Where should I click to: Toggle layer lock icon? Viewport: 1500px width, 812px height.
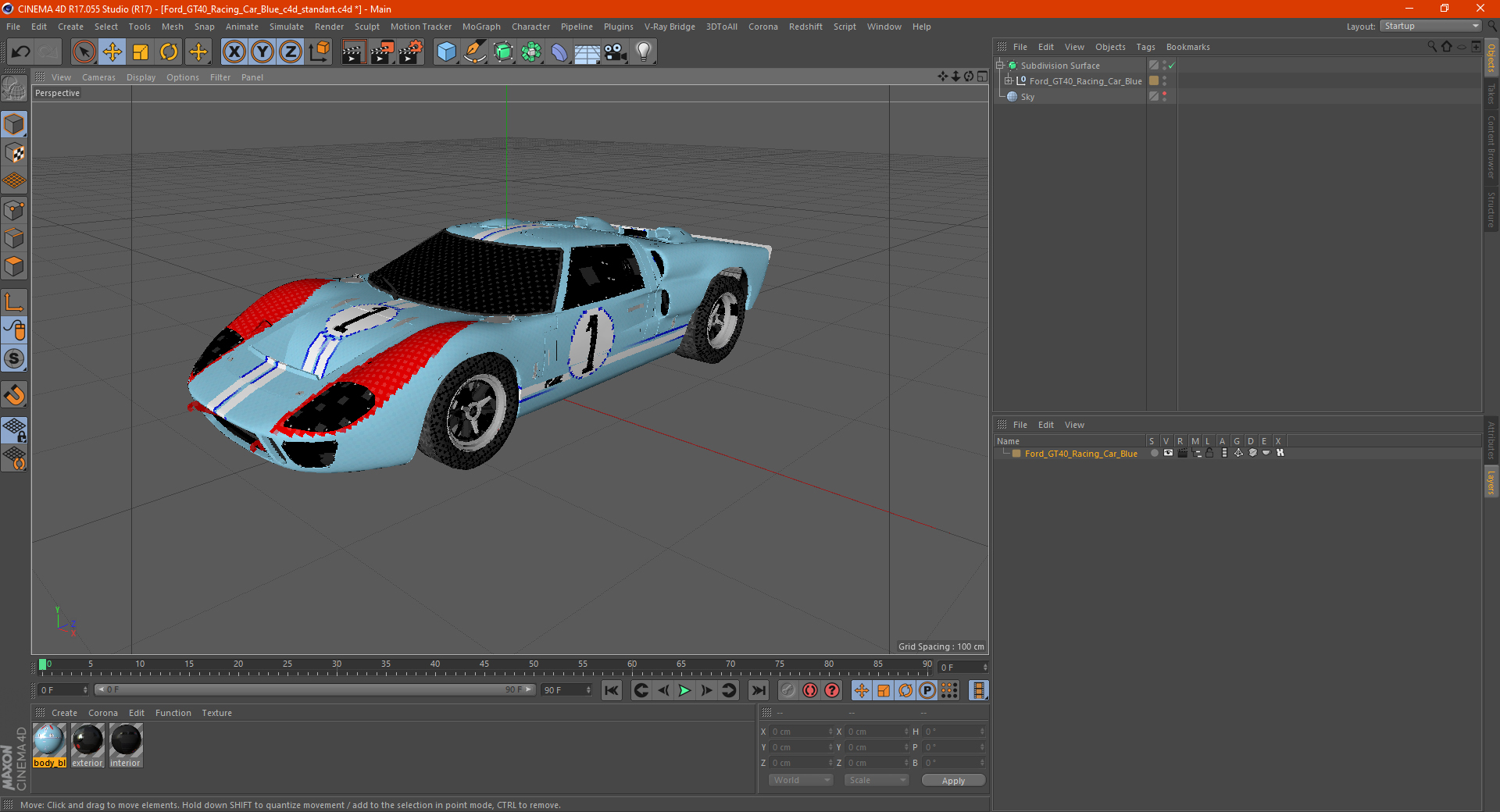(1209, 453)
